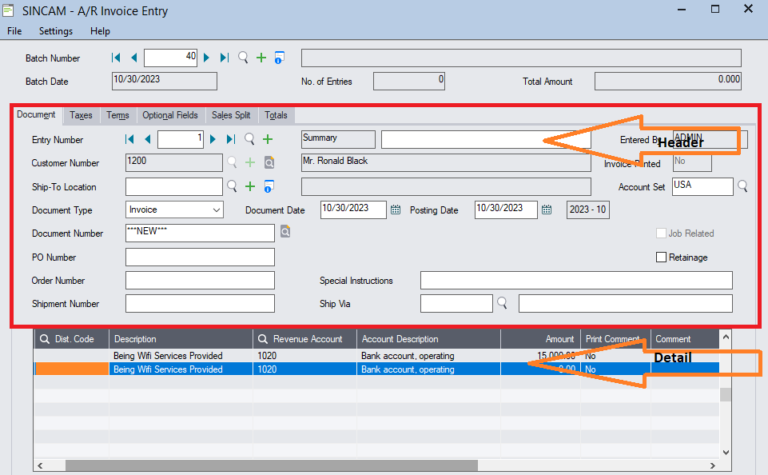Go to last batch number
Screen dimensions: 768x475
coord(224,58)
